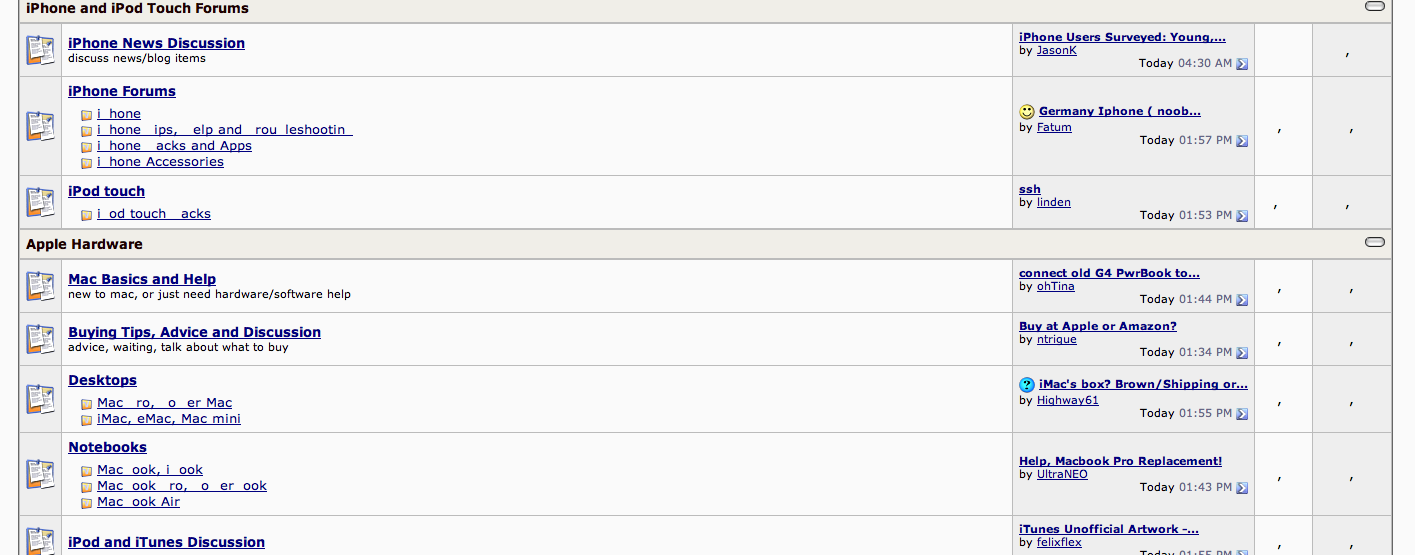The image size is (1415, 555).
Task: Collapse the Apple Hardware category
Action: pos(1375,242)
